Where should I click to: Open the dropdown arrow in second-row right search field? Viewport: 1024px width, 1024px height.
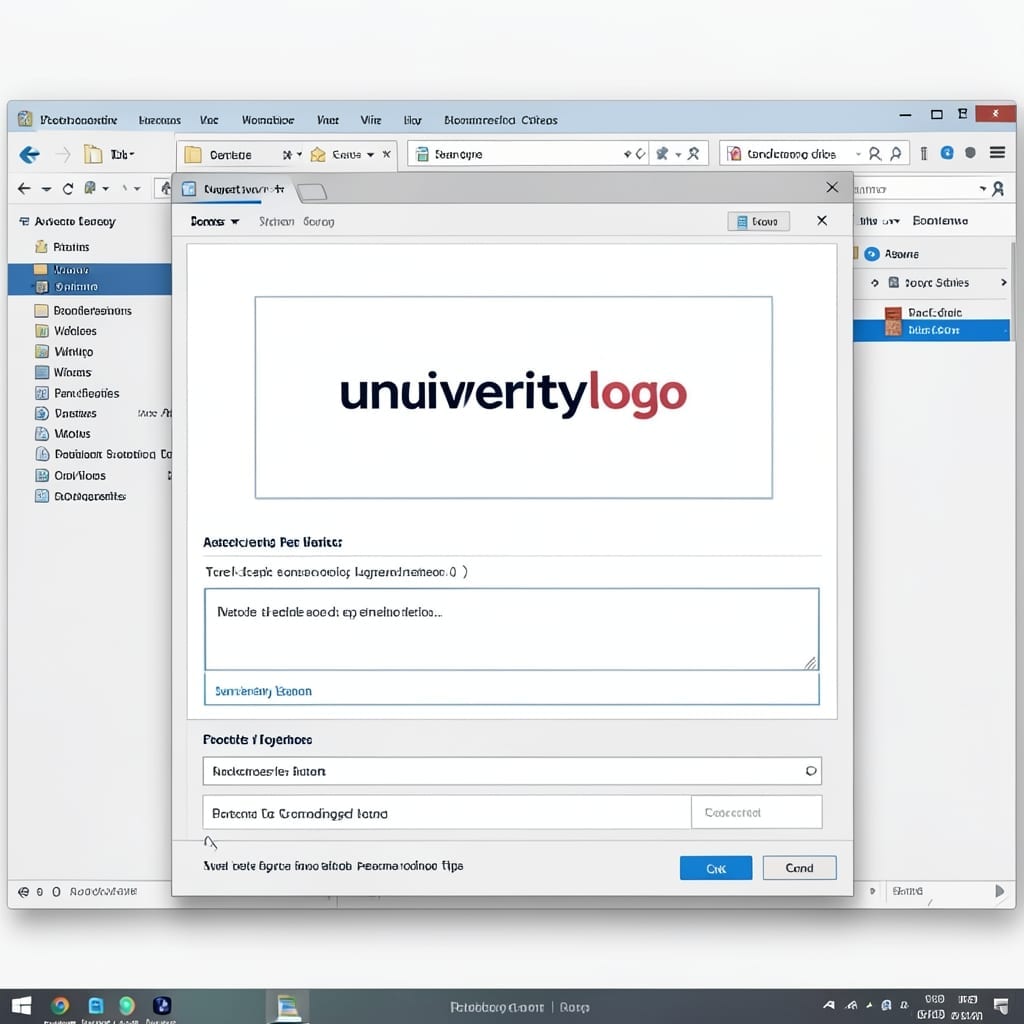tap(983, 189)
